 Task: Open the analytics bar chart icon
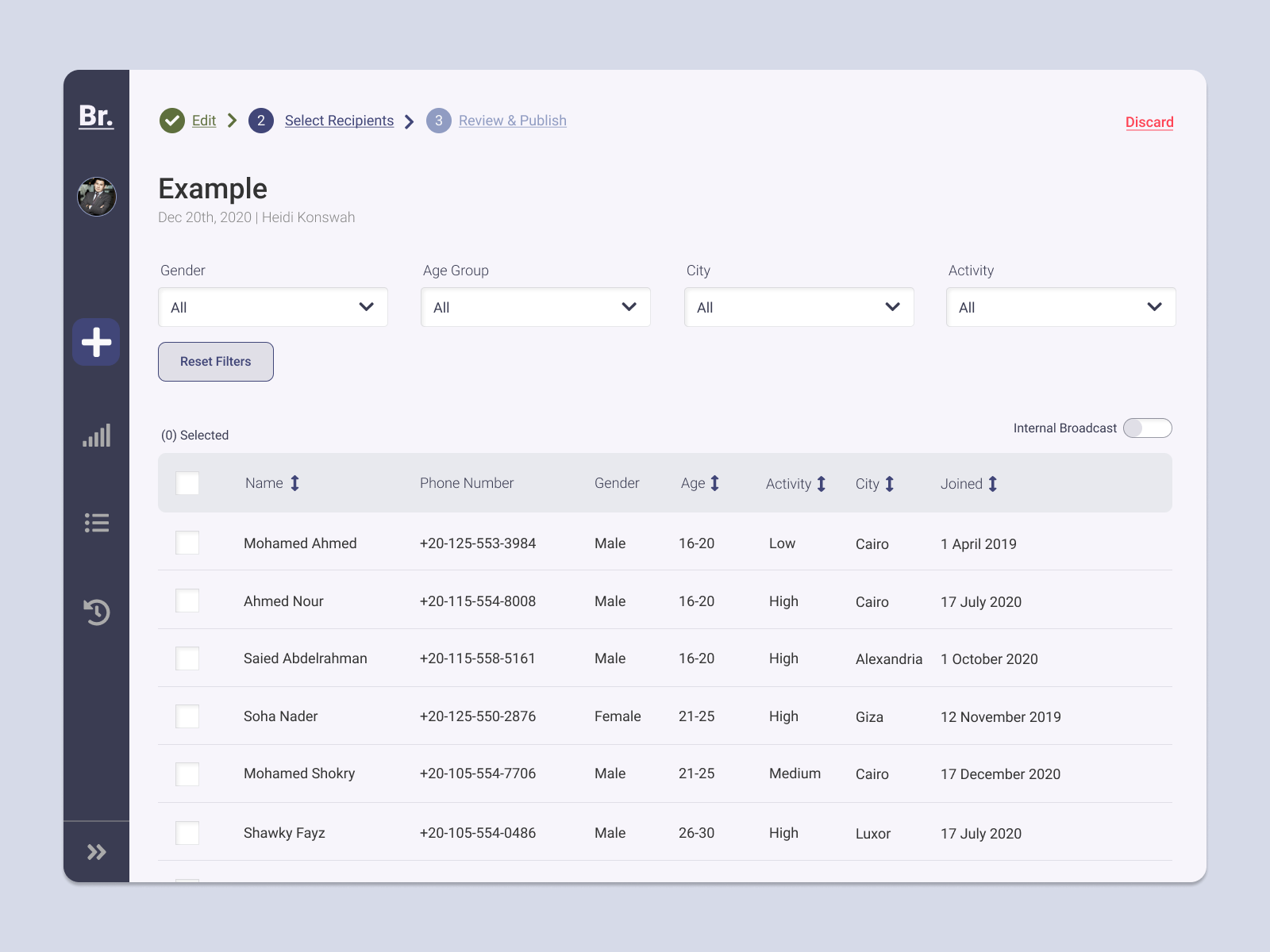pyautogui.click(x=96, y=435)
